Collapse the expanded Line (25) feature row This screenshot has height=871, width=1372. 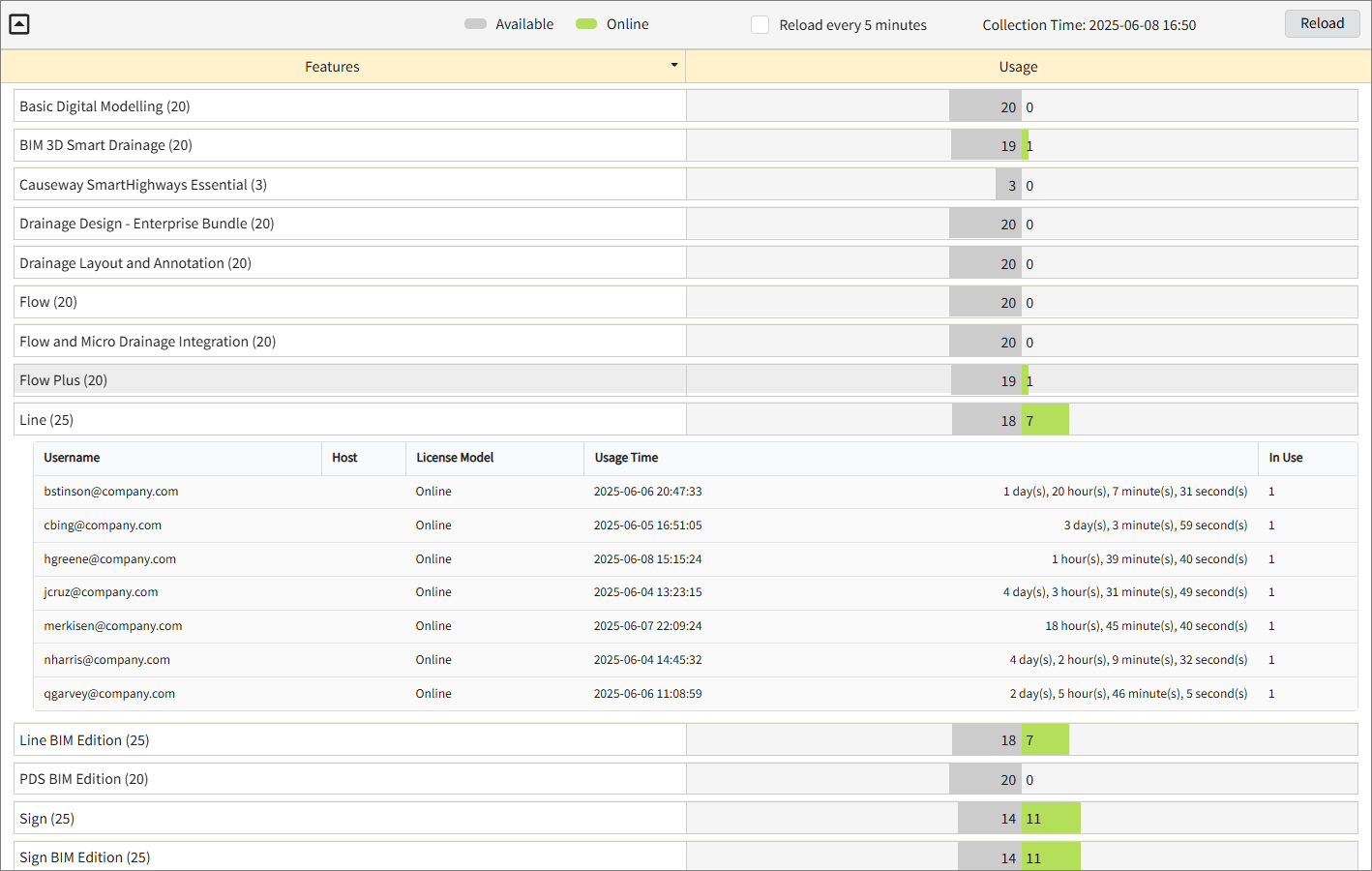pos(348,419)
